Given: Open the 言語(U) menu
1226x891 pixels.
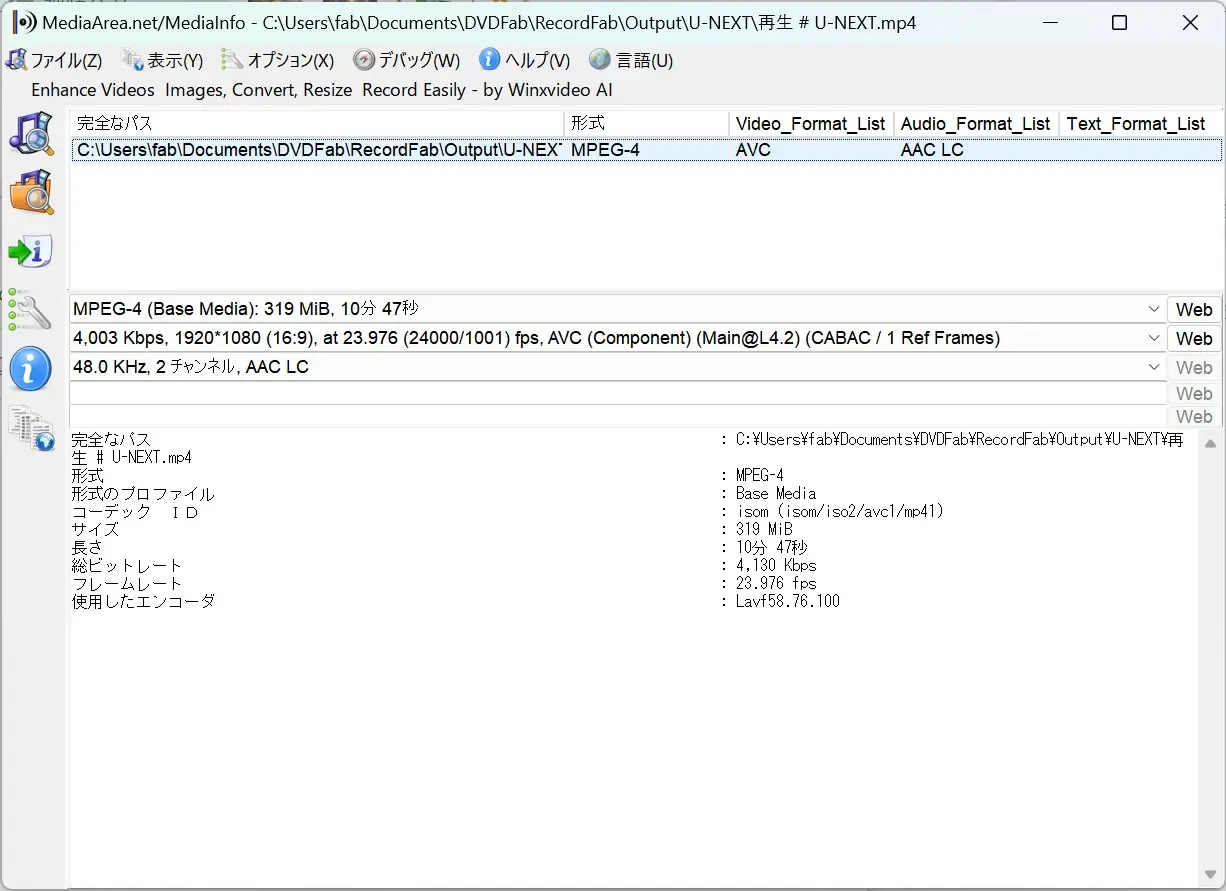Looking at the screenshot, I should [x=644, y=61].
